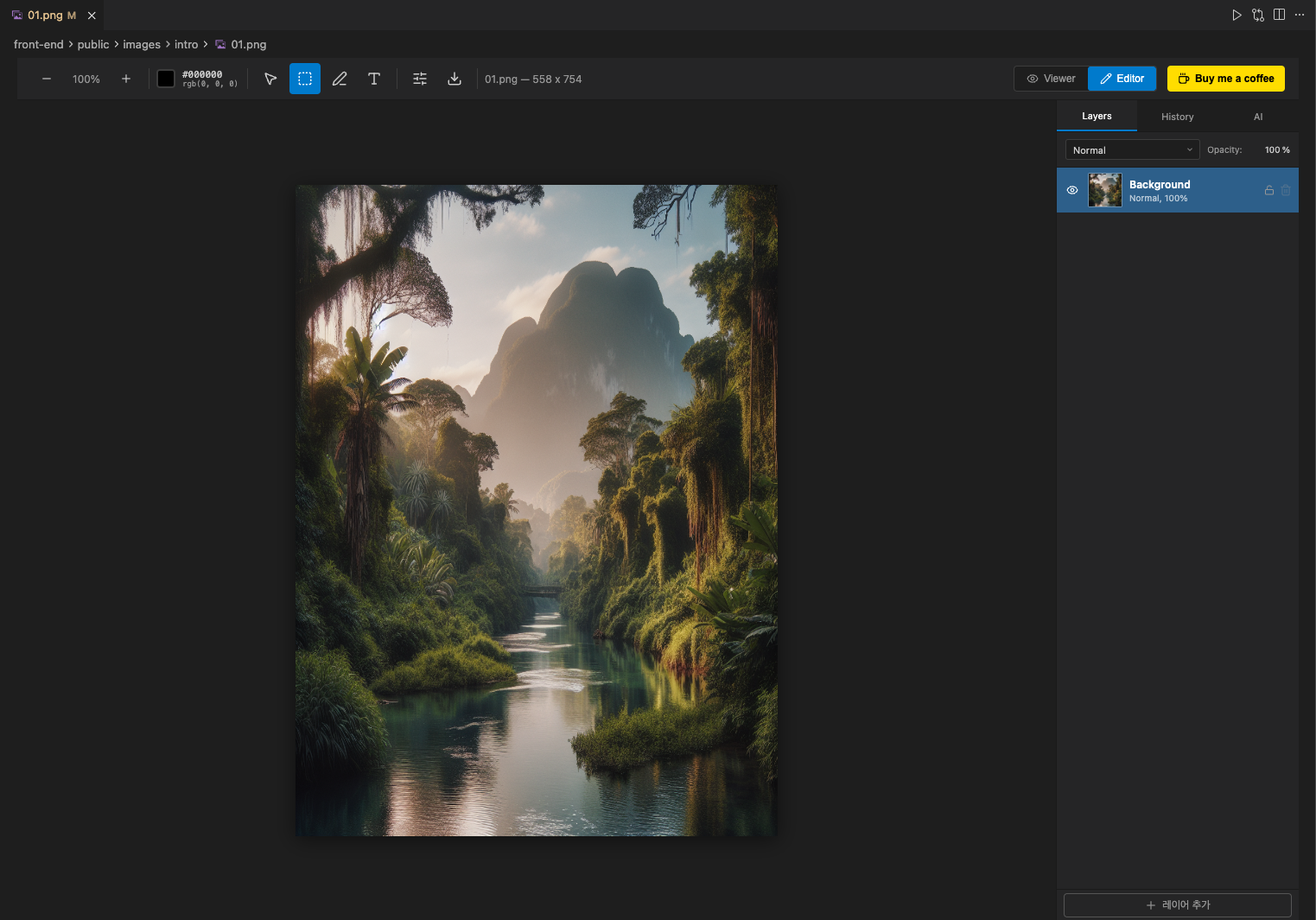This screenshot has width=1316, height=920.
Task: Zoom out with the minus icon
Action: tap(47, 79)
